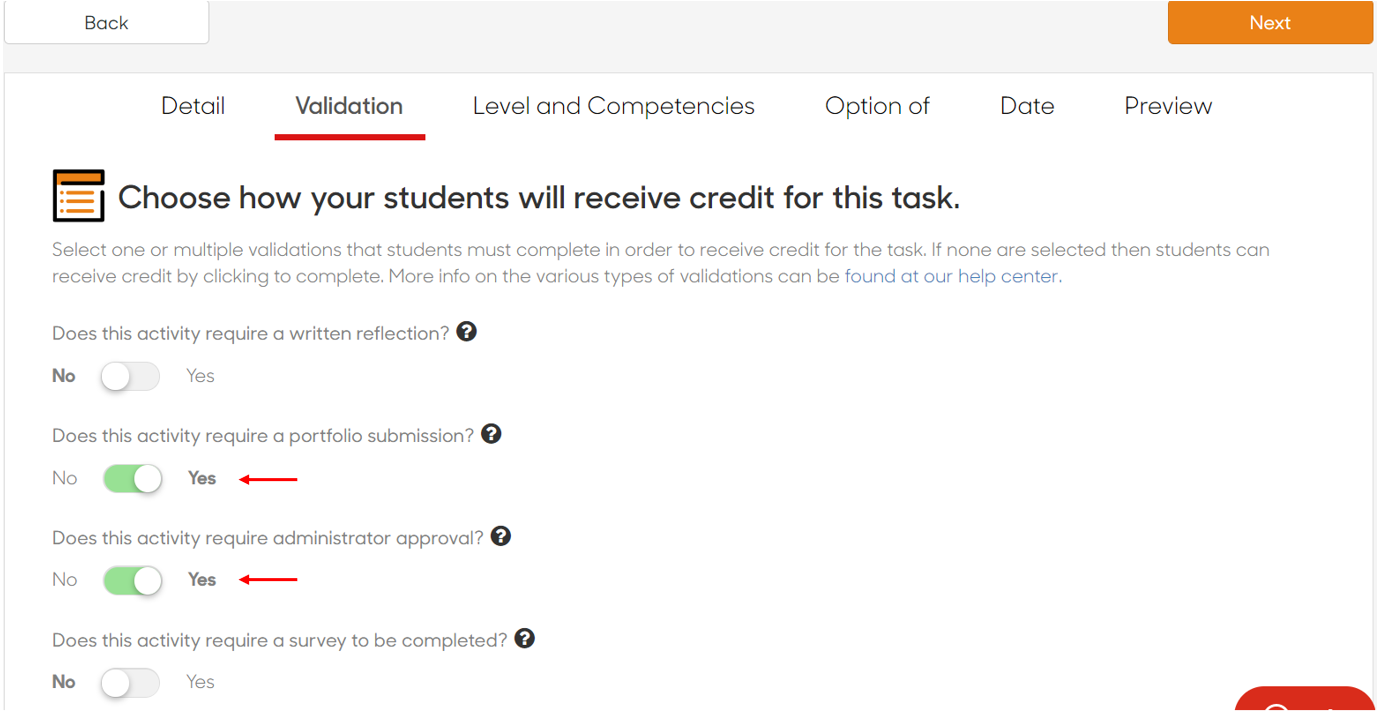Open help icon for written reflection question
The height and width of the screenshot is (712, 1378).
point(466,332)
